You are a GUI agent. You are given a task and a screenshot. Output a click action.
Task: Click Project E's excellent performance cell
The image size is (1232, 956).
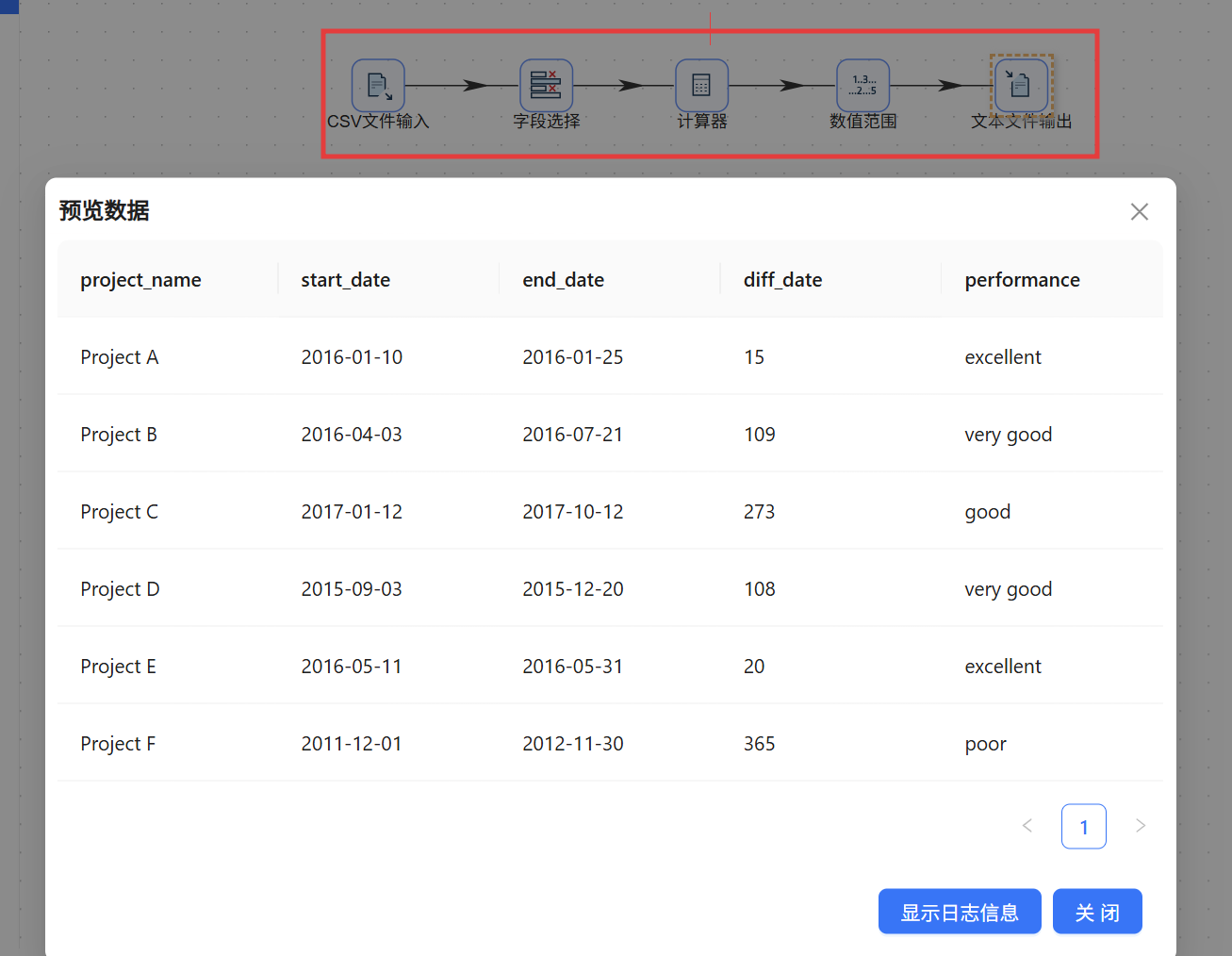tap(1052, 666)
